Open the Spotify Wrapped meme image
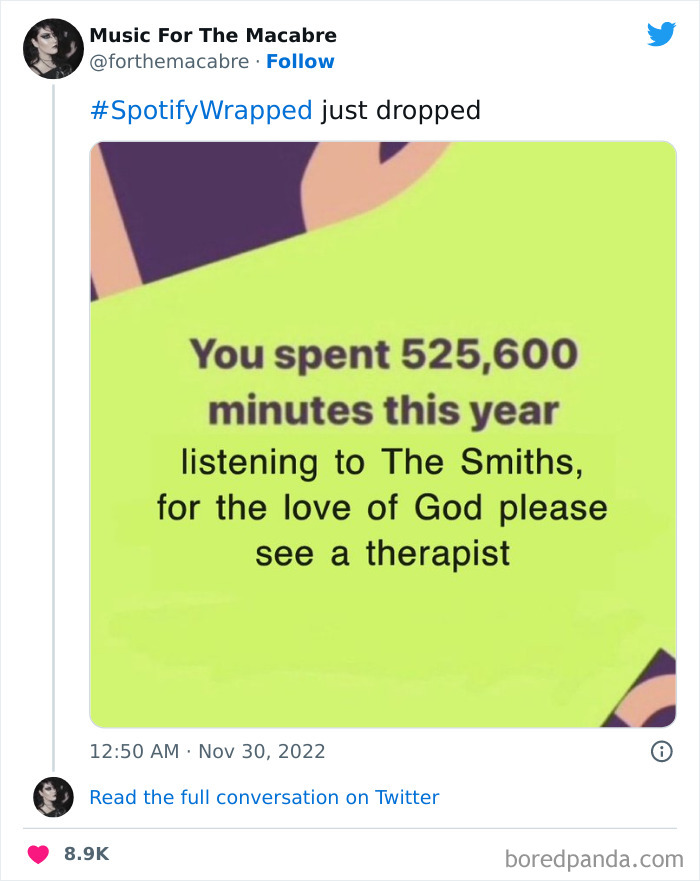The image size is (700, 881). [381, 434]
